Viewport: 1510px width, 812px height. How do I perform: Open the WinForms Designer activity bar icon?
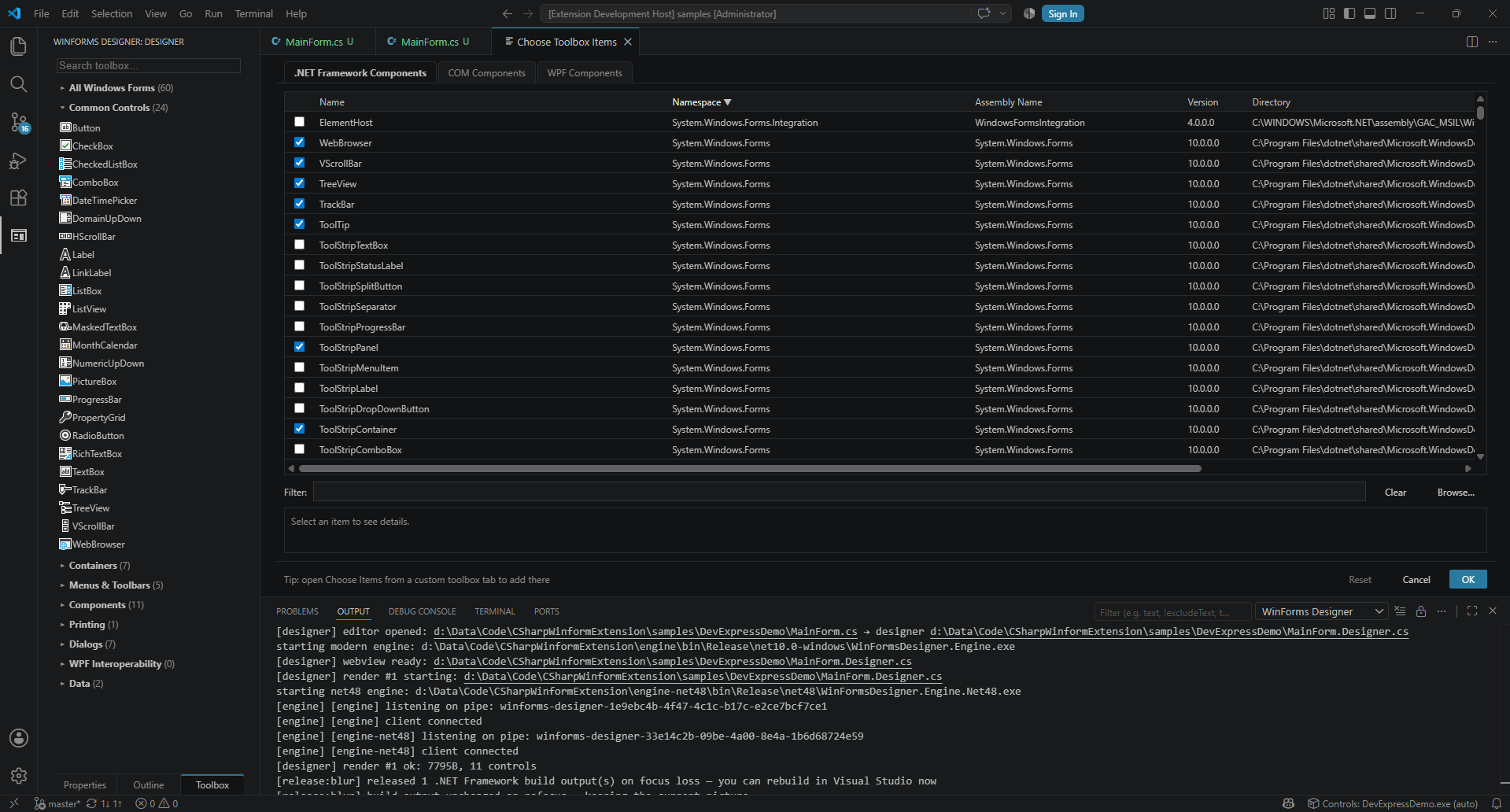(19, 235)
